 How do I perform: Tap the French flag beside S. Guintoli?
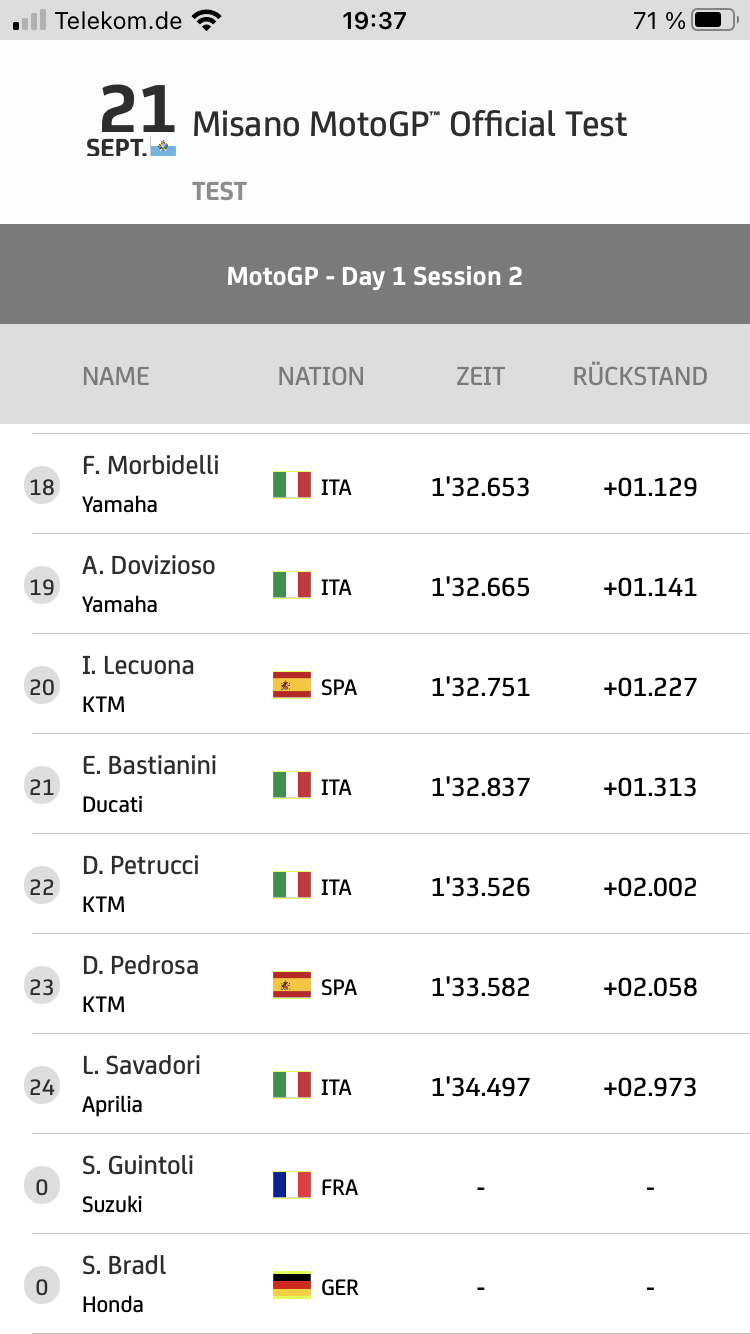[292, 1186]
